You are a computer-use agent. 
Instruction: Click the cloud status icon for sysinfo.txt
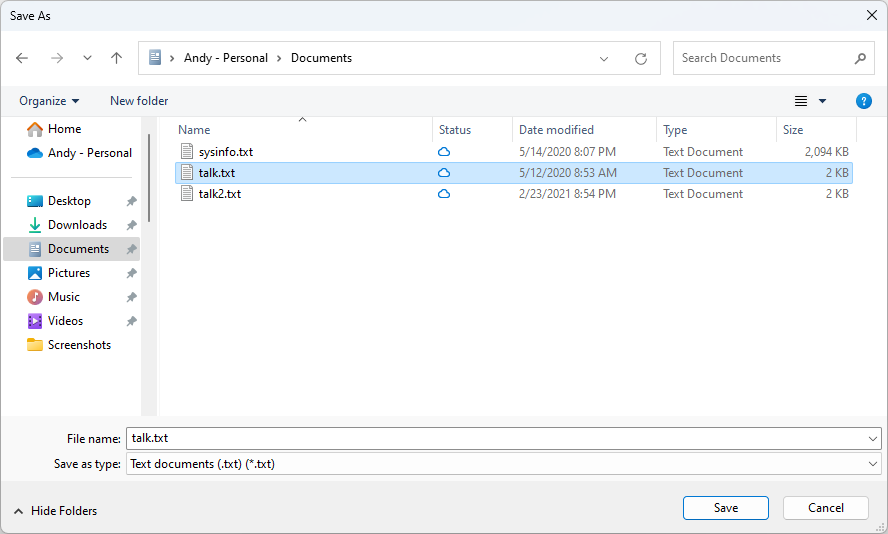click(x=444, y=152)
